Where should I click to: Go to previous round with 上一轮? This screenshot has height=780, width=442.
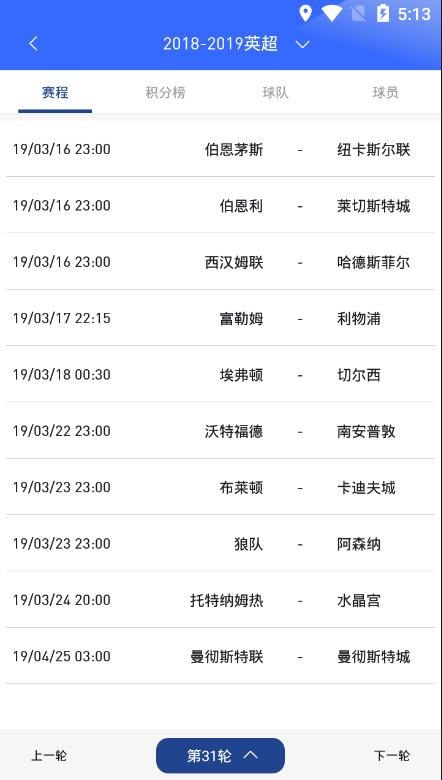click(49, 756)
